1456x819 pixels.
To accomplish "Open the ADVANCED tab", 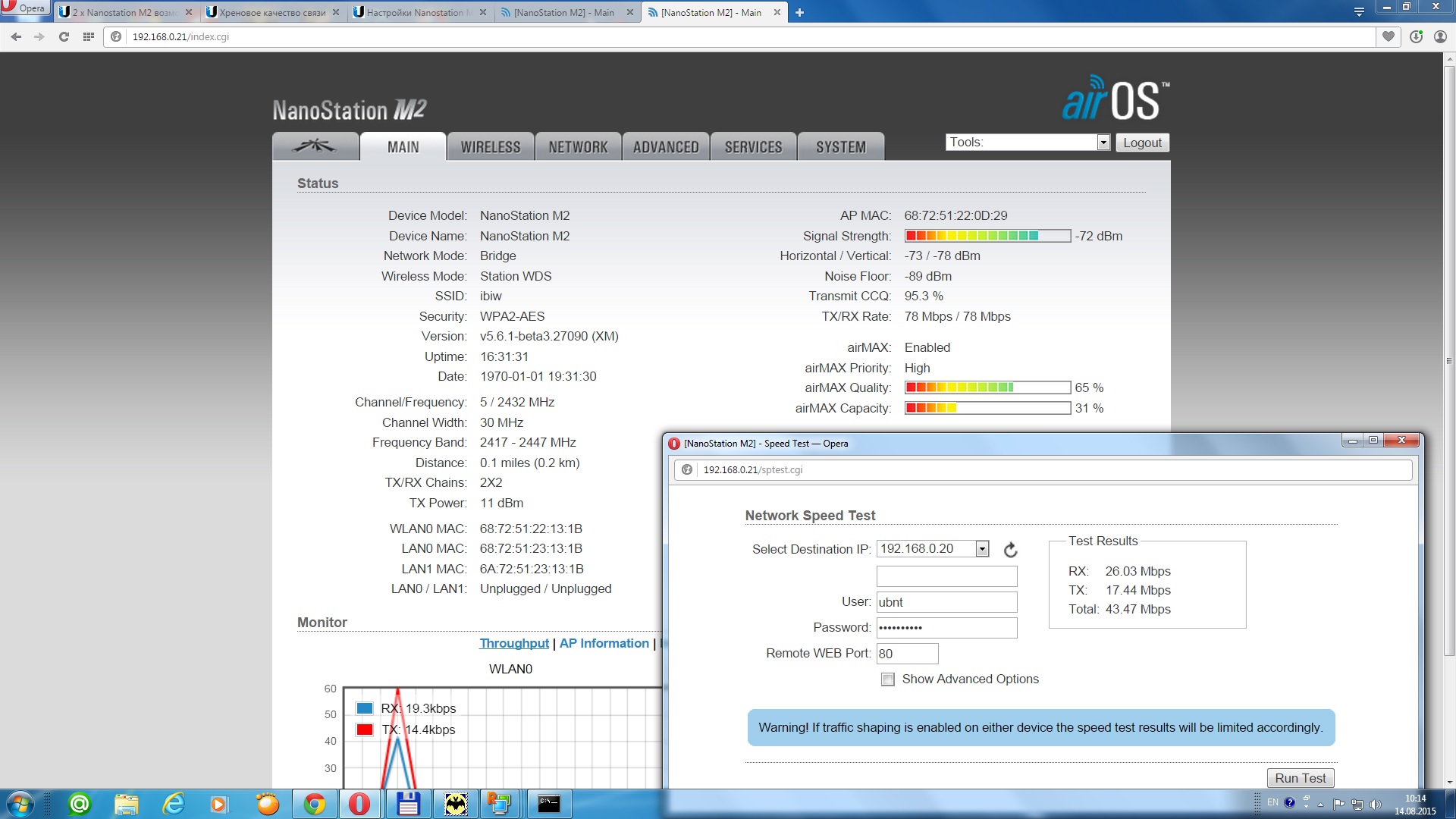I will coord(666,146).
